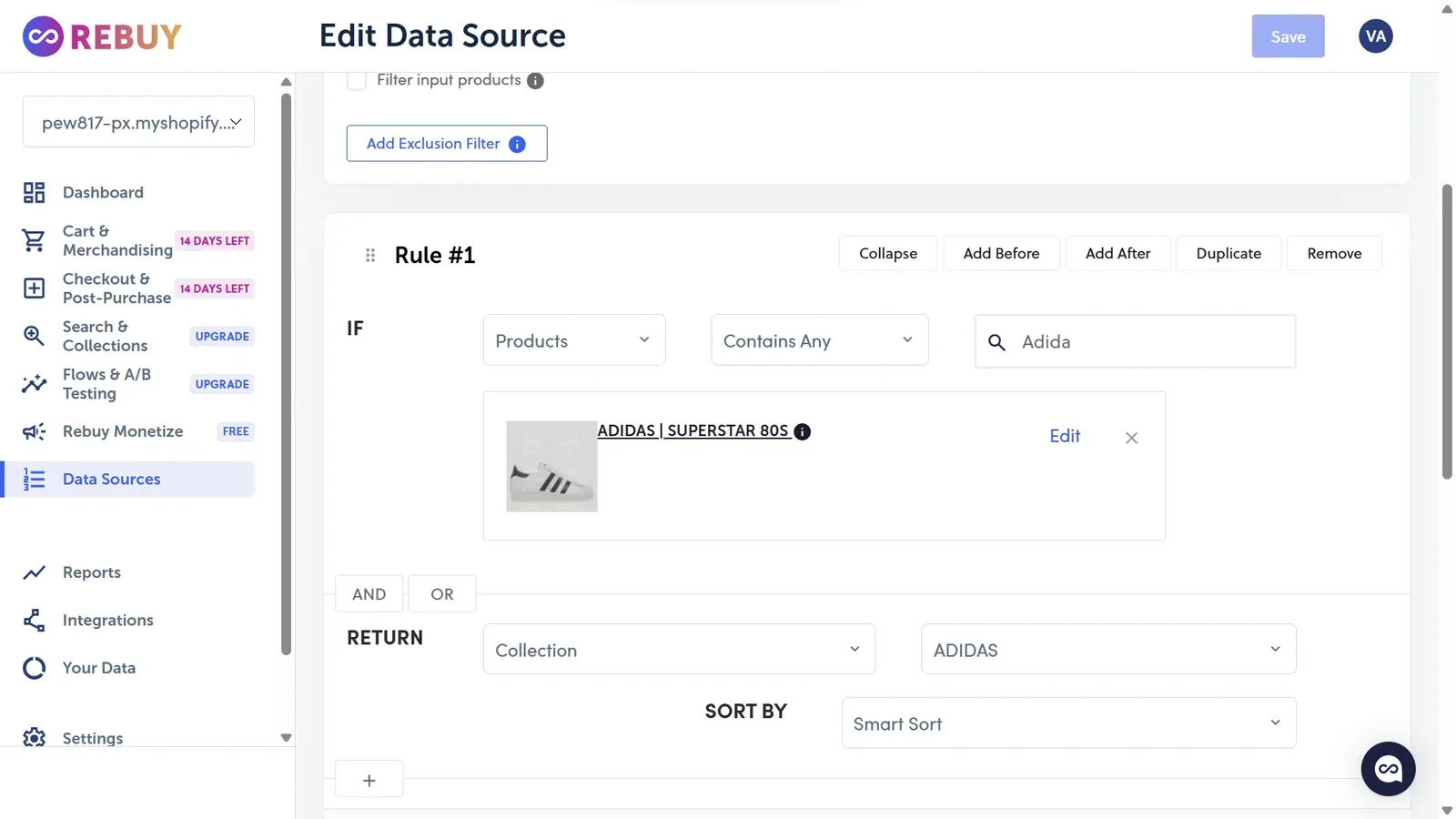1456x819 pixels.
Task: Click the Data Sources list icon
Action: click(x=34, y=480)
